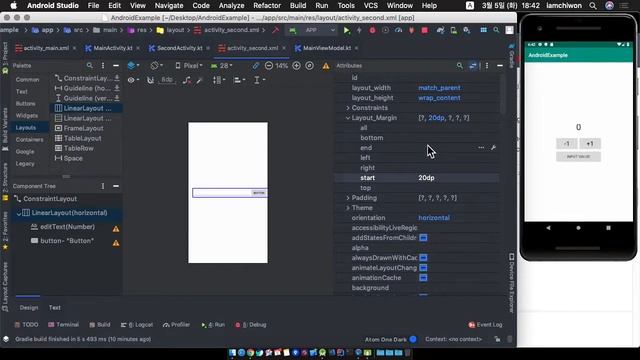Click the ellipsis button on end row
Screen dimensions: 640x360
(481, 148)
